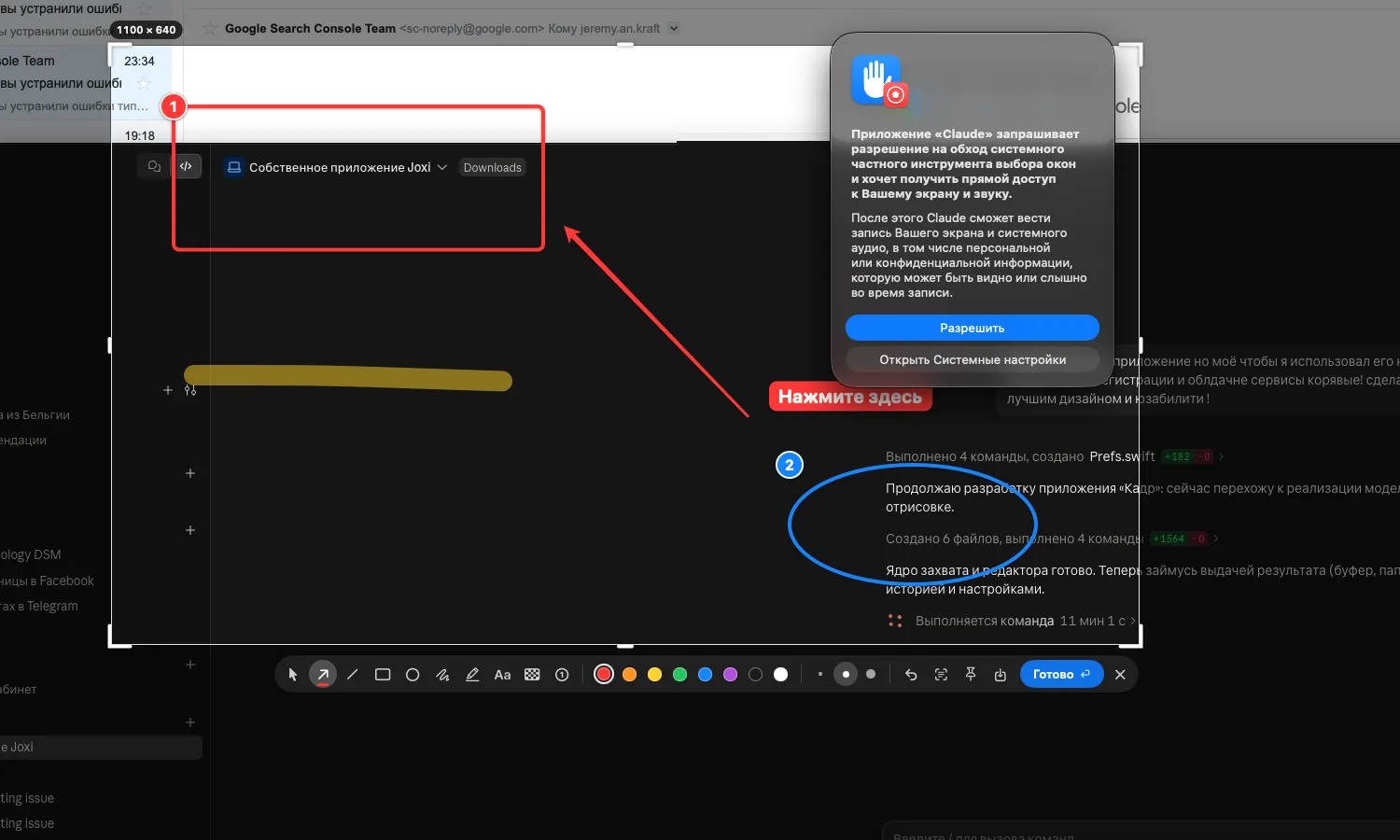The width and height of the screenshot is (1400, 840).
Task: Open the Prefs.swift file link
Action: pos(1122,456)
